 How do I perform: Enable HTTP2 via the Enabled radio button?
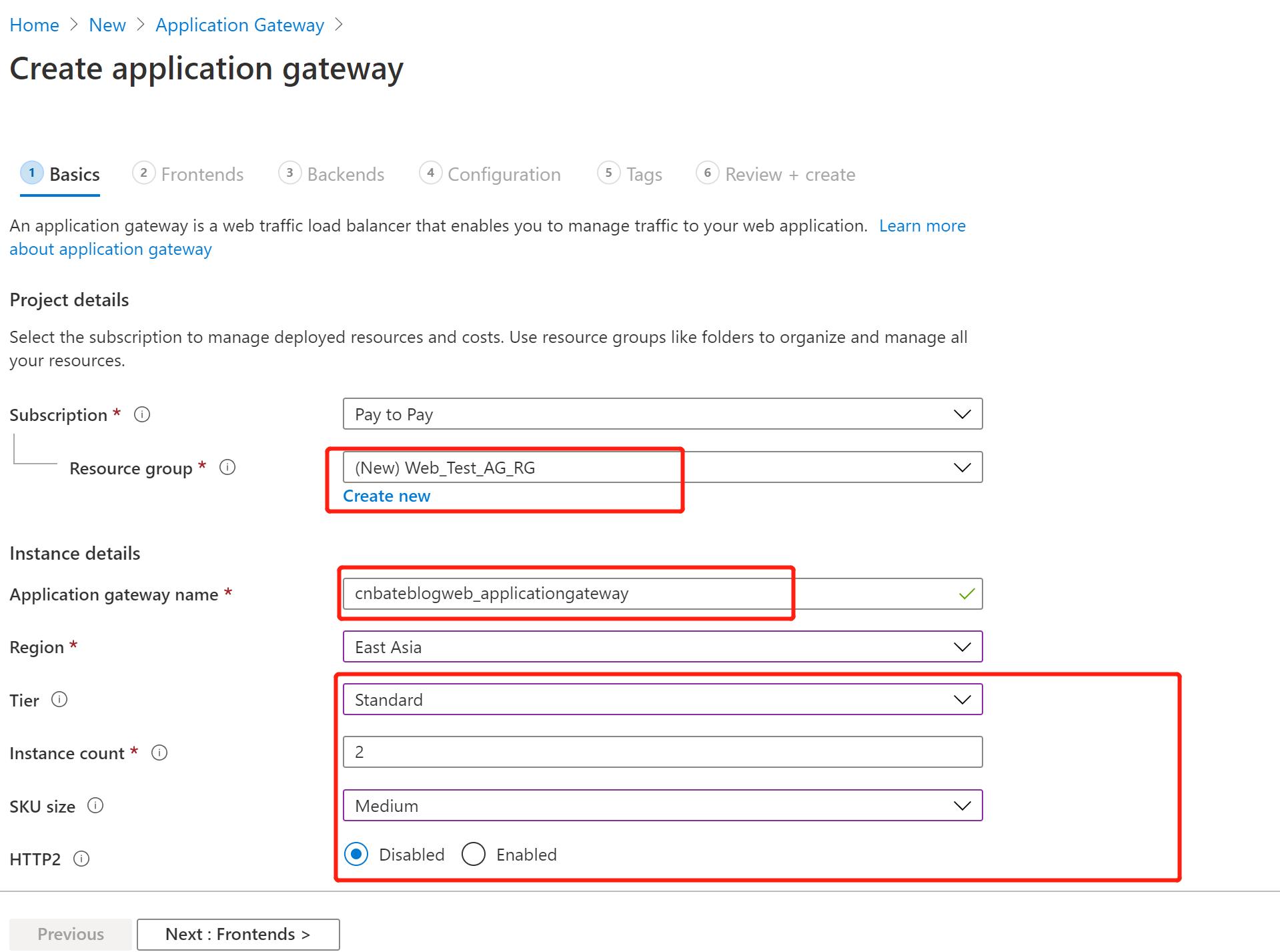click(474, 854)
